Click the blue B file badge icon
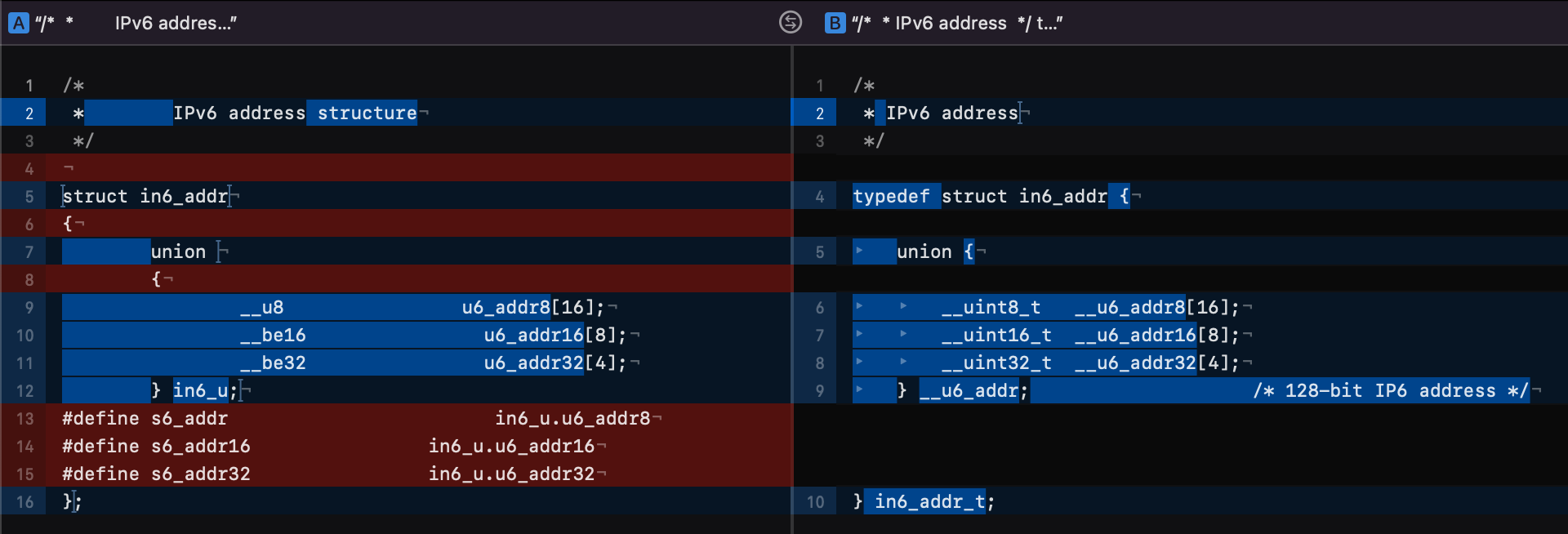This screenshot has height=534, width=1568. (x=834, y=23)
